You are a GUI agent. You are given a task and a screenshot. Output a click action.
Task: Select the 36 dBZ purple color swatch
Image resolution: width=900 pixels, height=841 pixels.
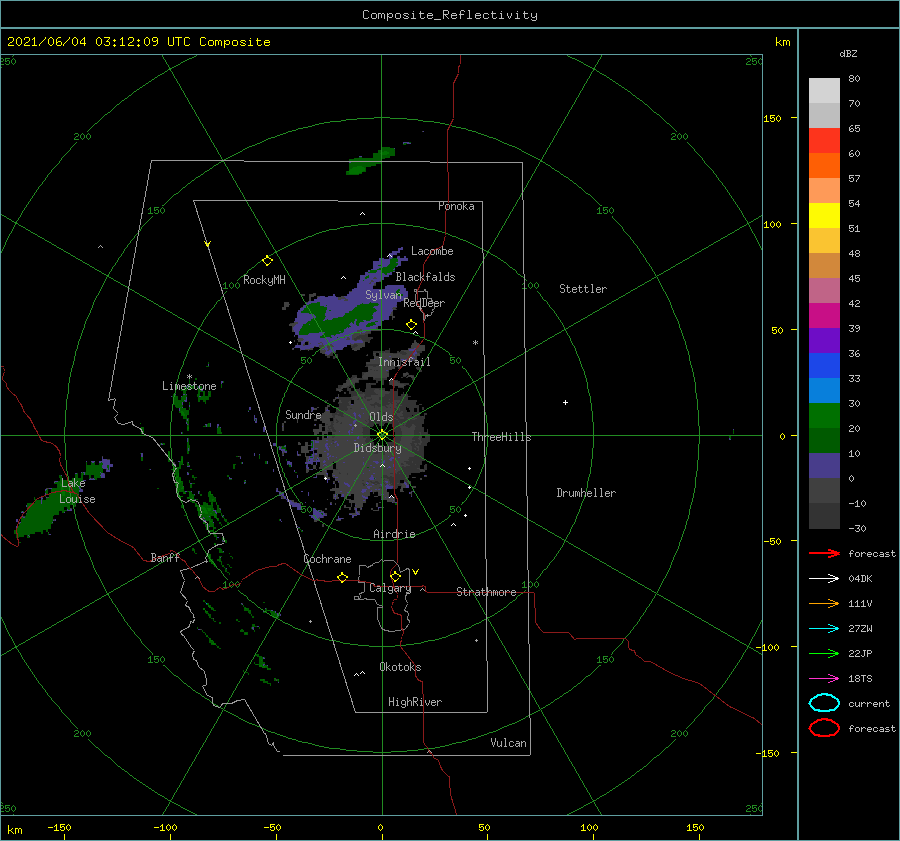click(x=824, y=341)
